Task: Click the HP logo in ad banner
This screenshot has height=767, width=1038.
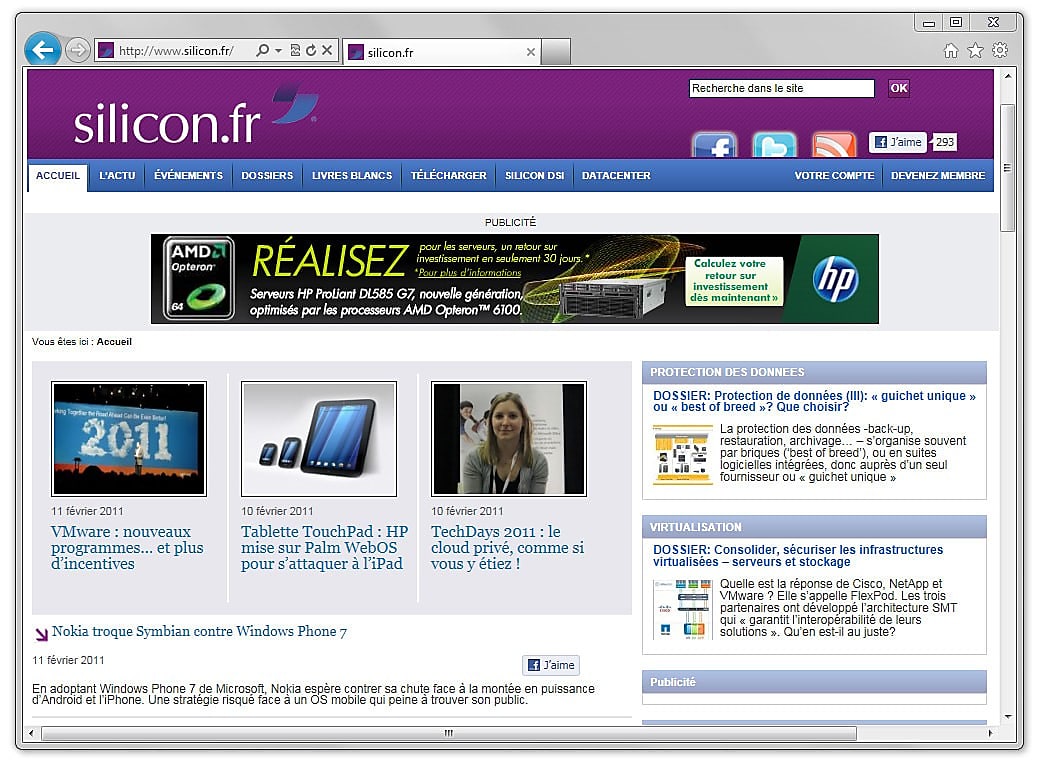Action: click(835, 279)
